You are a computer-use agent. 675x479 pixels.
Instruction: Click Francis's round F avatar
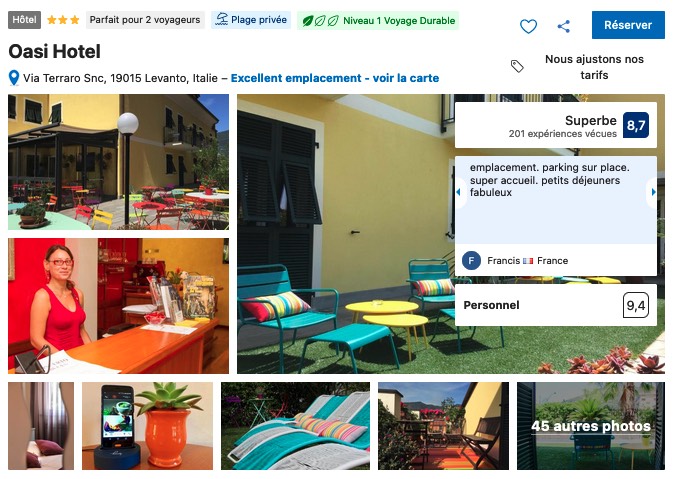(471, 260)
